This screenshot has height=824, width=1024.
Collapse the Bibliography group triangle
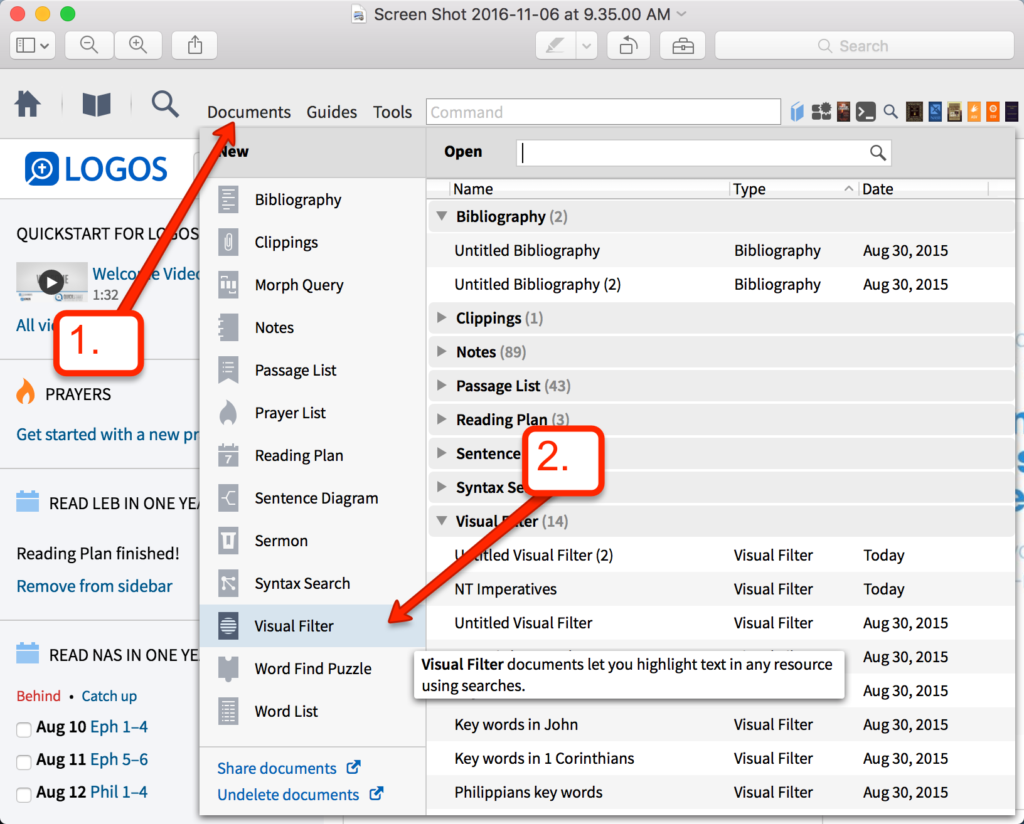(442, 216)
